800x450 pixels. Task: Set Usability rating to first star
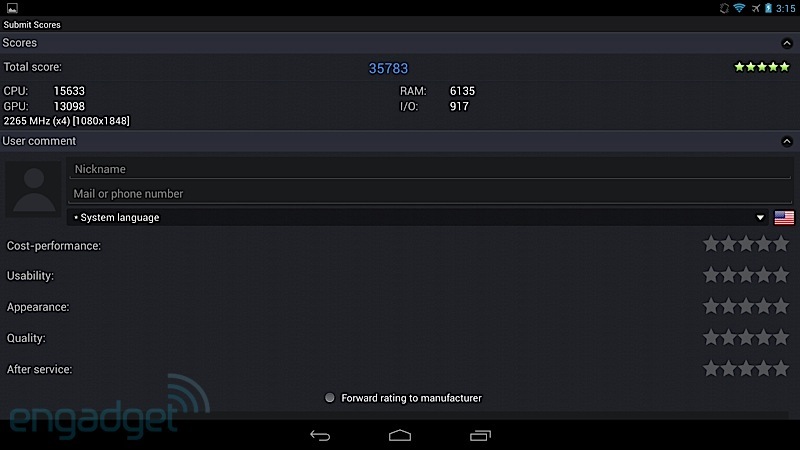coord(711,276)
